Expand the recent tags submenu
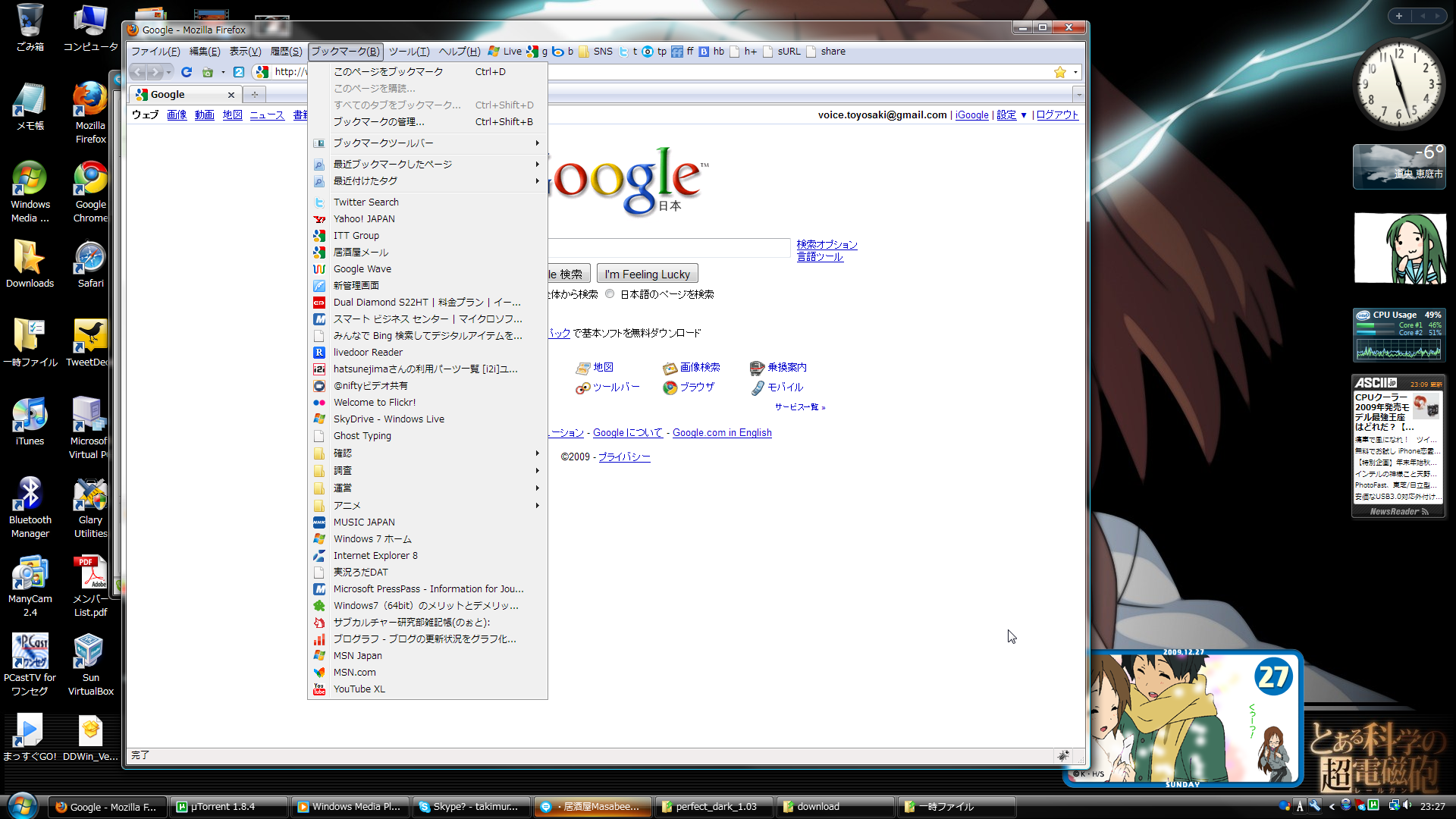This screenshot has width=1456, height=819. pyautogui.click(x=428, y=181)
